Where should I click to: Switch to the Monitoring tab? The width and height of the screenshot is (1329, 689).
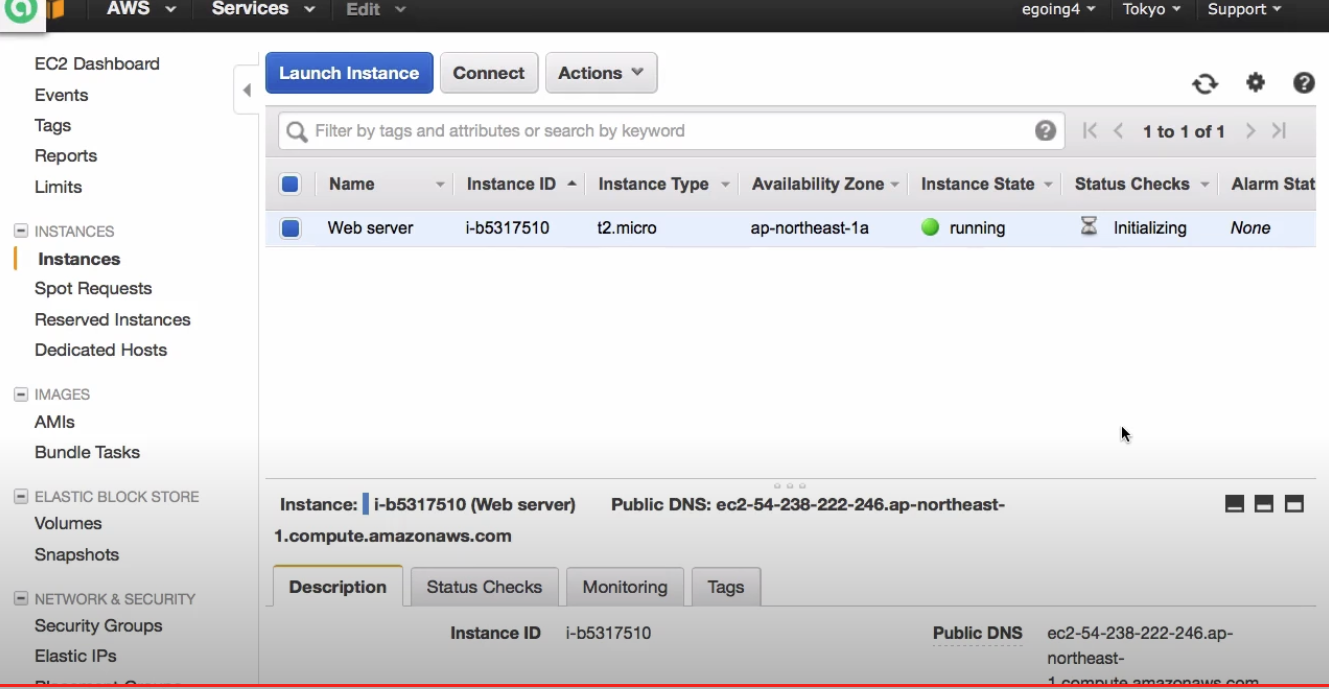625,587
